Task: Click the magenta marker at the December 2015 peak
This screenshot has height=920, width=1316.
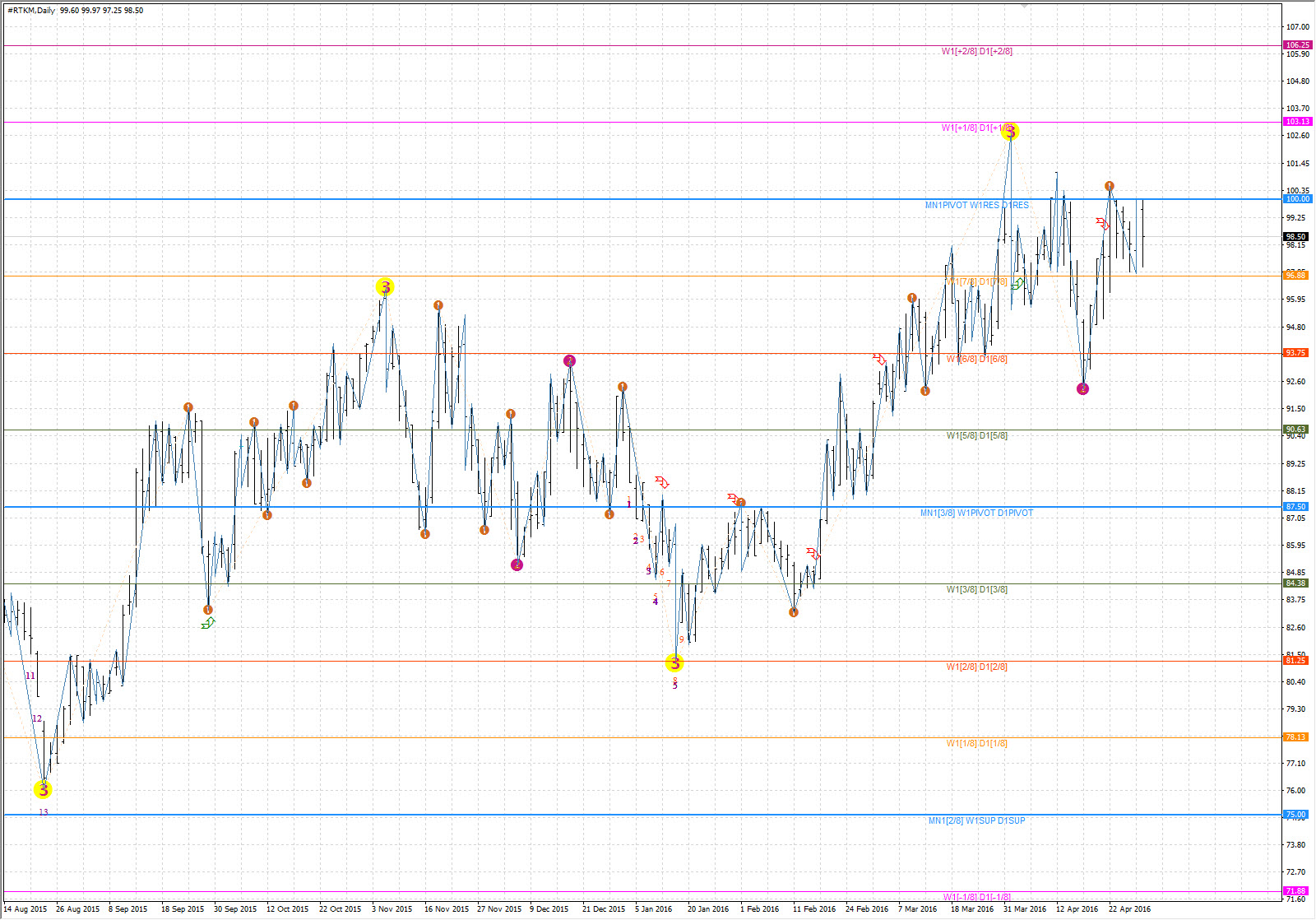Action: 569,361
